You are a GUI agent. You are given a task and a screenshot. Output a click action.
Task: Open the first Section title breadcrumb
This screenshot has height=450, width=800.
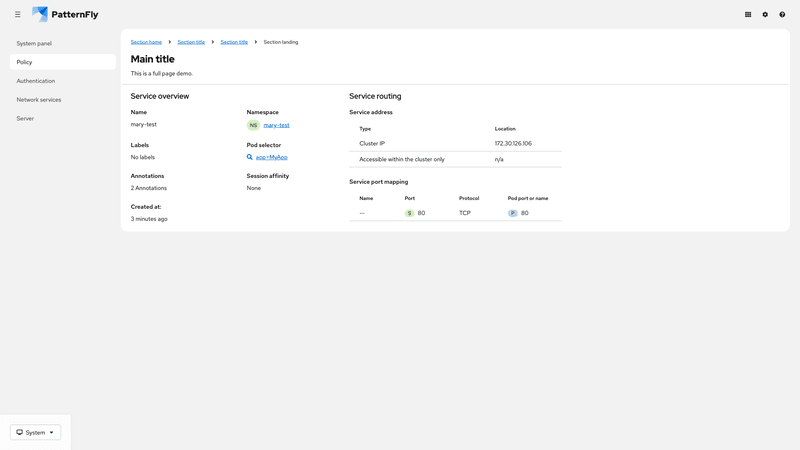[191, 42]
